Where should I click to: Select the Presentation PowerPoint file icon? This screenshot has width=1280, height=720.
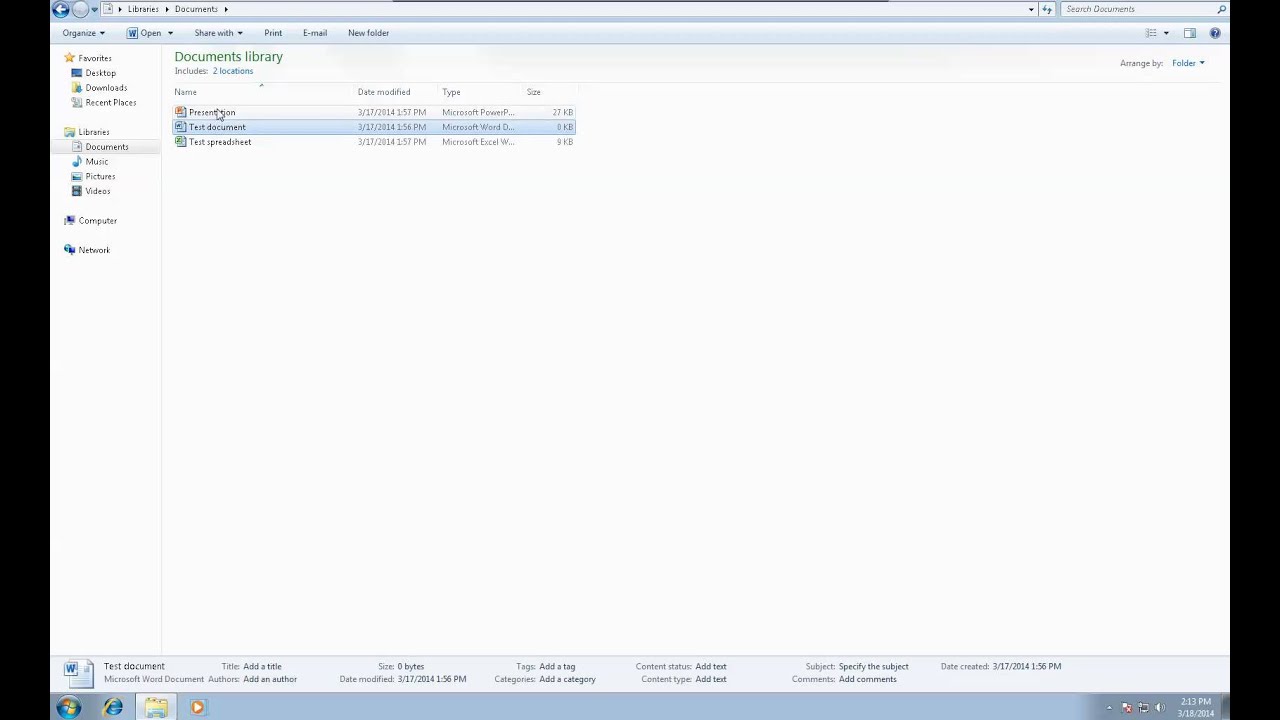click(181, 112)
